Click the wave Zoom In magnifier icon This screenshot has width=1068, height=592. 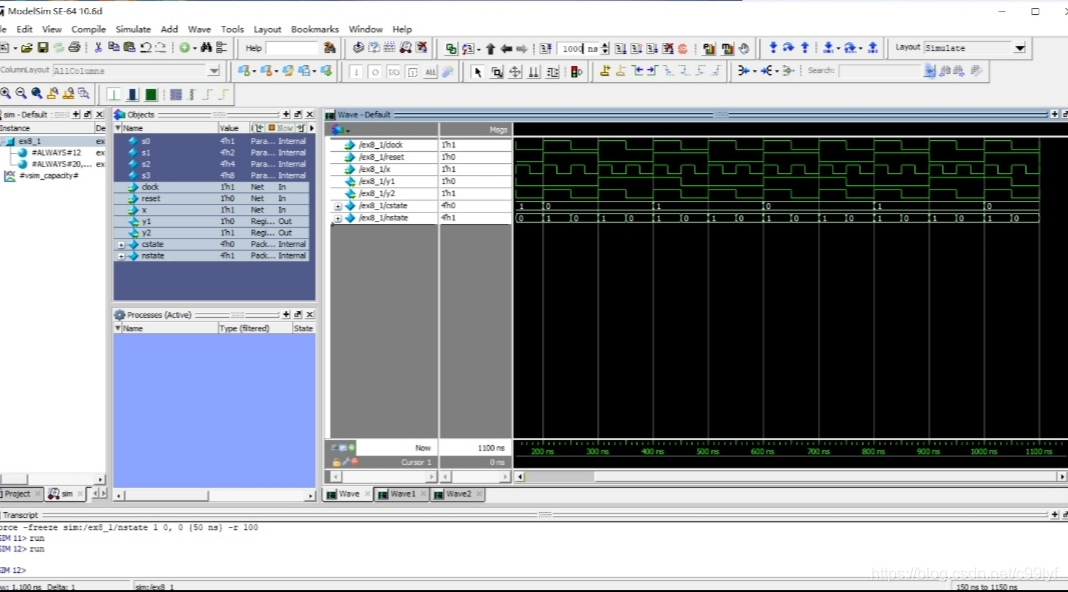click(x=5, y=93)
